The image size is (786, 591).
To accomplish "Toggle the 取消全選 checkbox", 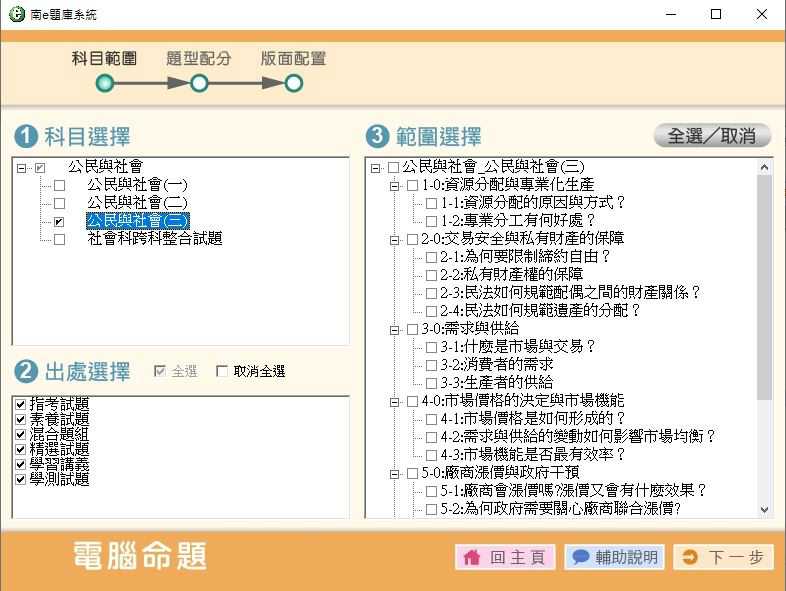I will click(x=222, y=371).
